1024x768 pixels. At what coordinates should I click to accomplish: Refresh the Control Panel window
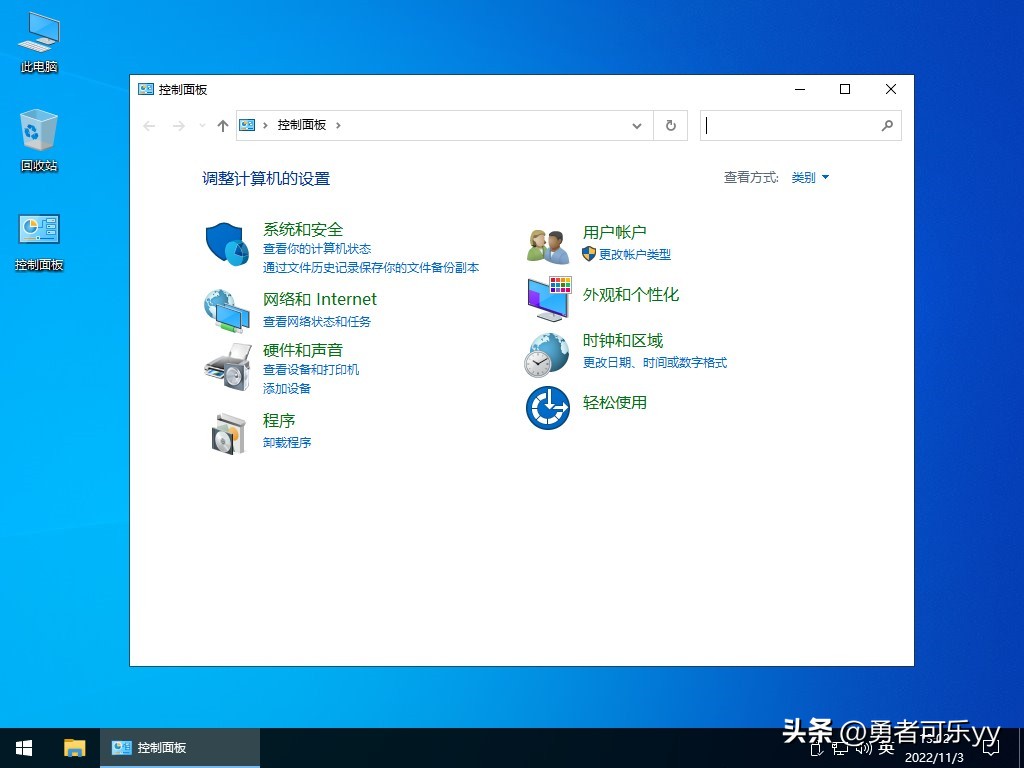click(670, 125)
